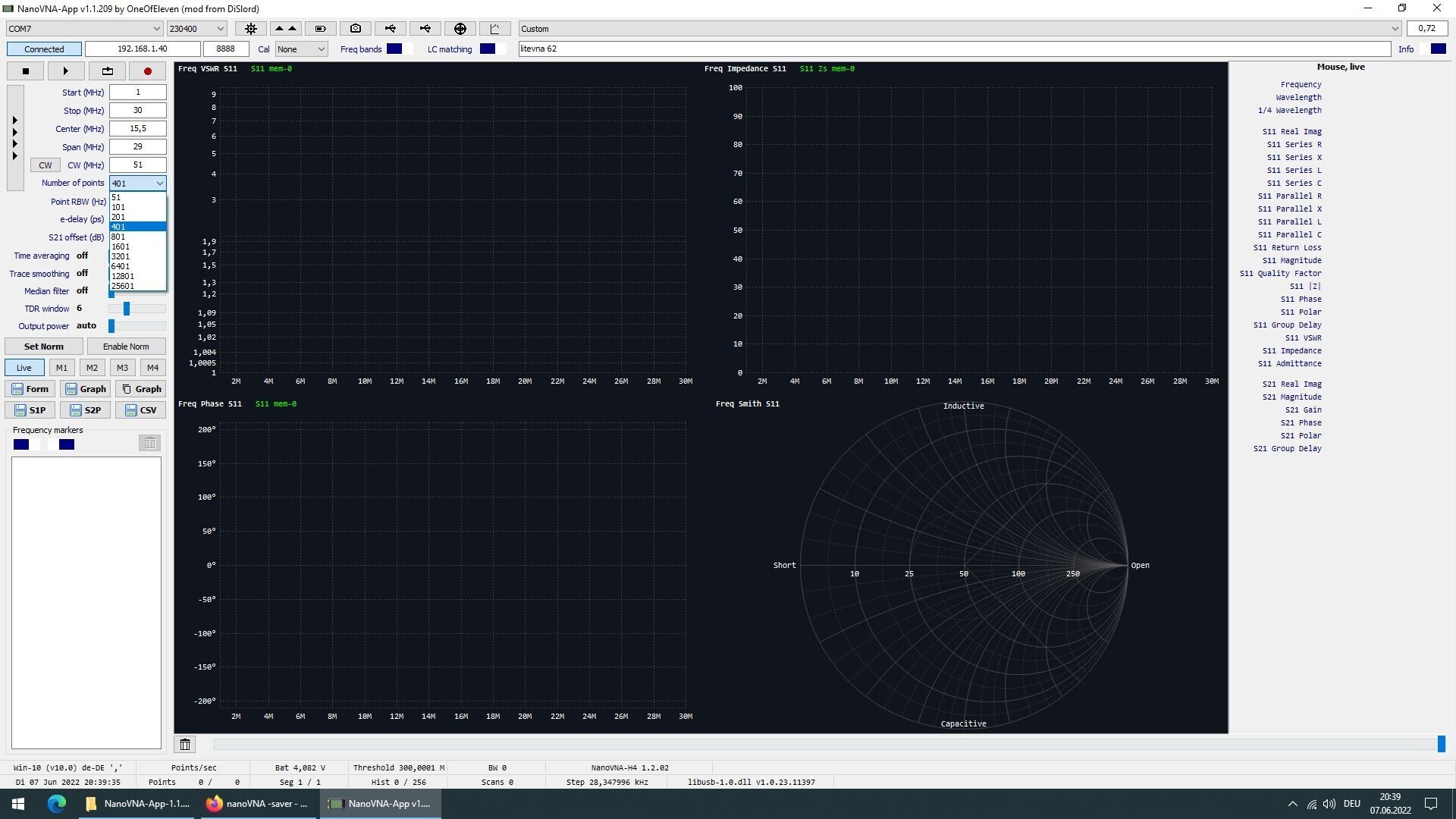Toggle the left frequency marker switch

tap(27, 445)
